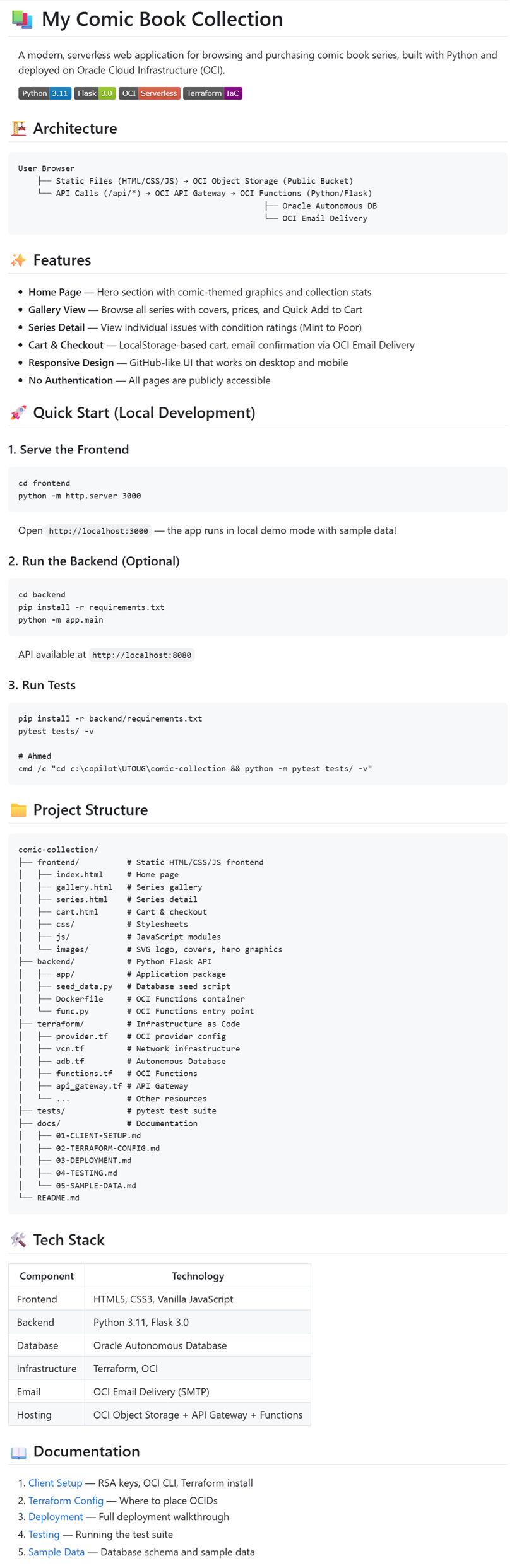This screenshot has width=512, height=1568.
Task: Click the folder icon beside Project Structure
Action: tap(19, 810)
